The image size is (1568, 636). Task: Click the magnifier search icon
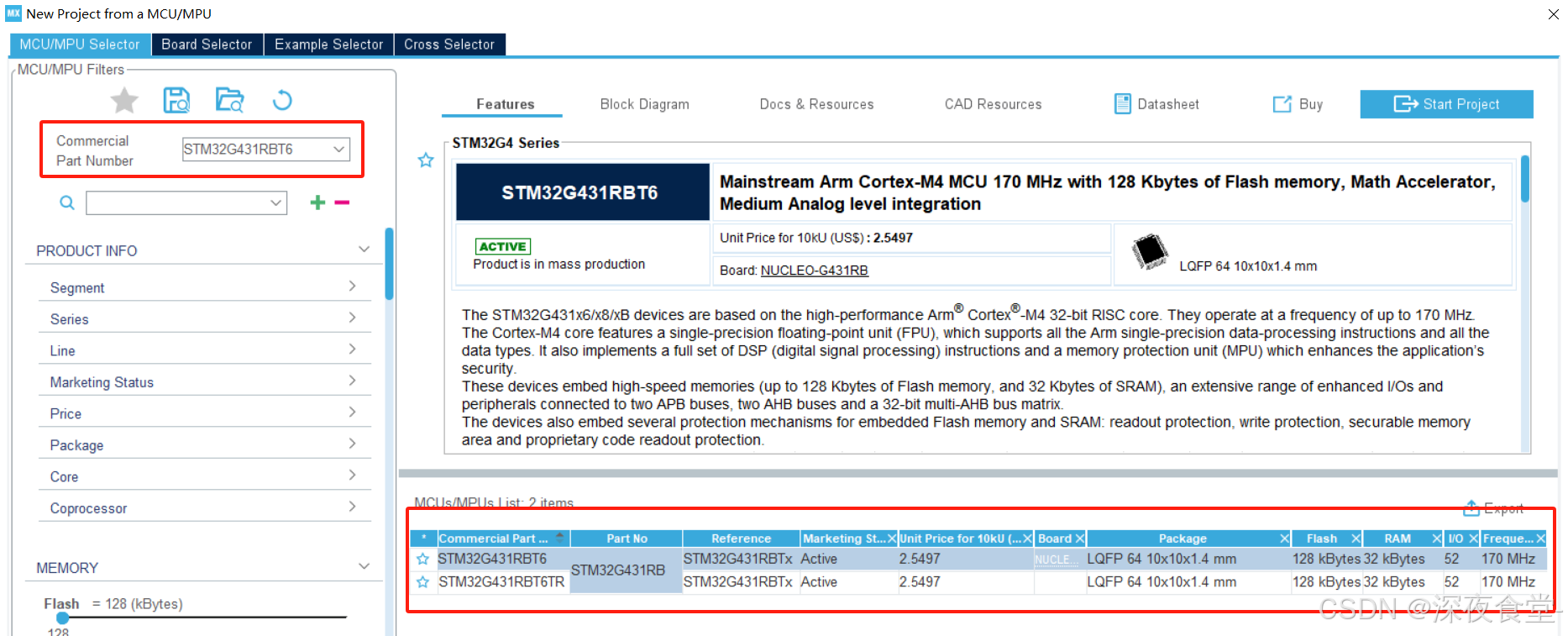[x=67, y=202]
